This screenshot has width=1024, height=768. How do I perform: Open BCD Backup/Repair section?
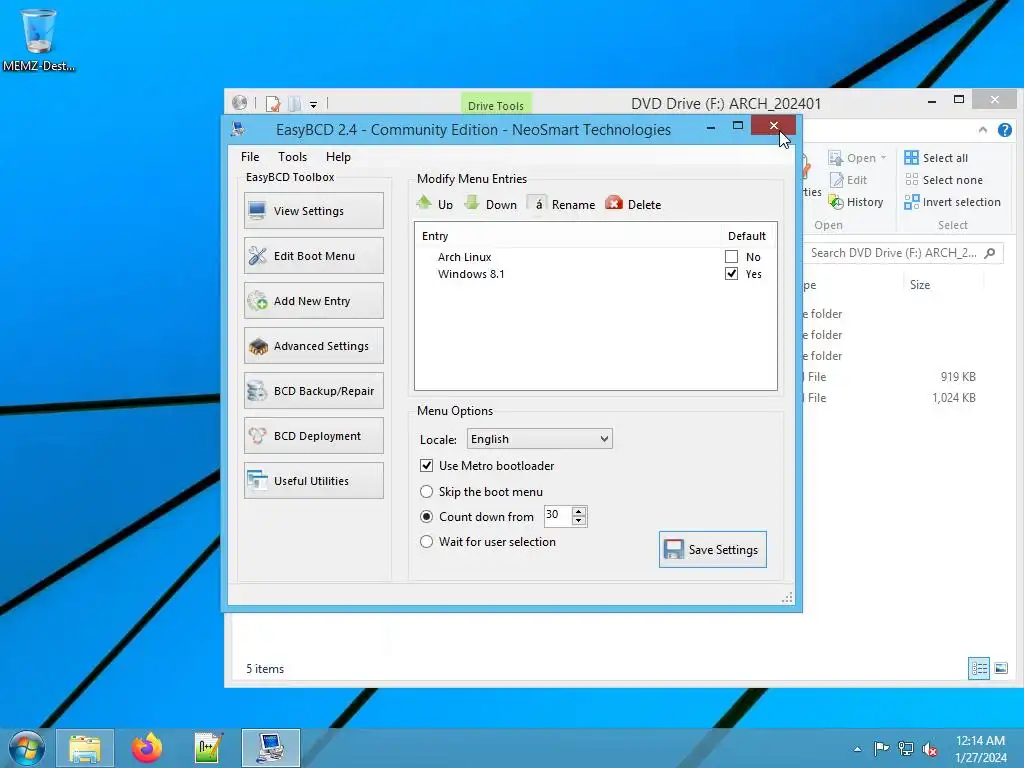tap(313, 391)
